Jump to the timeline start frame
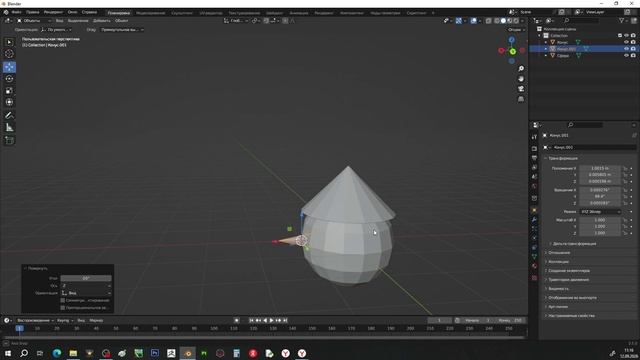This screenshot has height=360, width=640. pos(251,320)
